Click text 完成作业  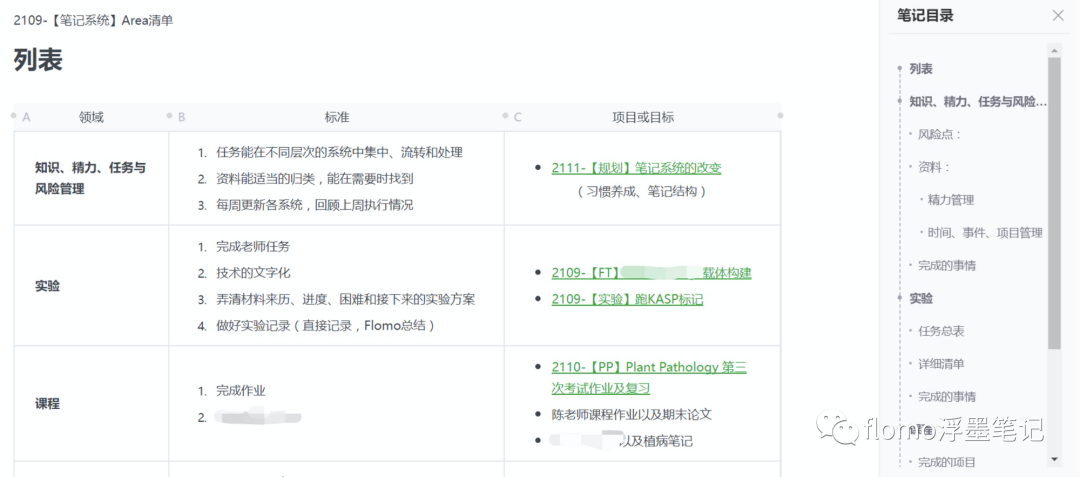(240, 391)
